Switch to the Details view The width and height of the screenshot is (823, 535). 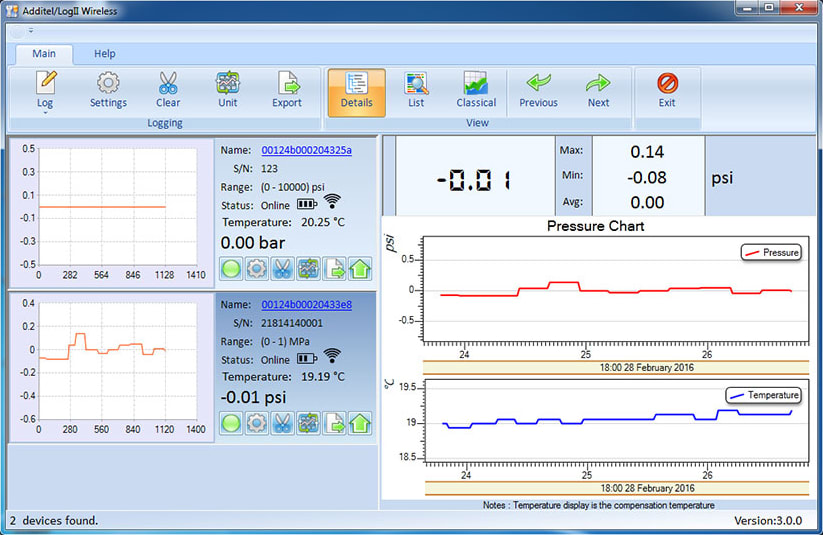pyautogui.click(x=356, y=92)
